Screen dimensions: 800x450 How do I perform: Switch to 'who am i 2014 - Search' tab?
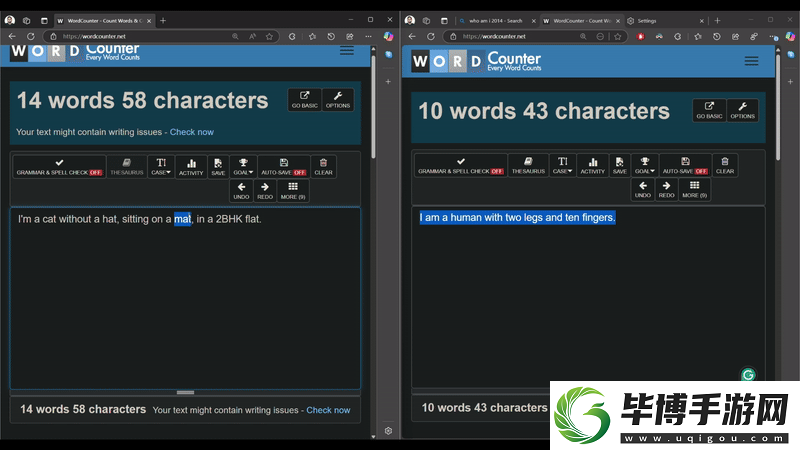[496, 21]
